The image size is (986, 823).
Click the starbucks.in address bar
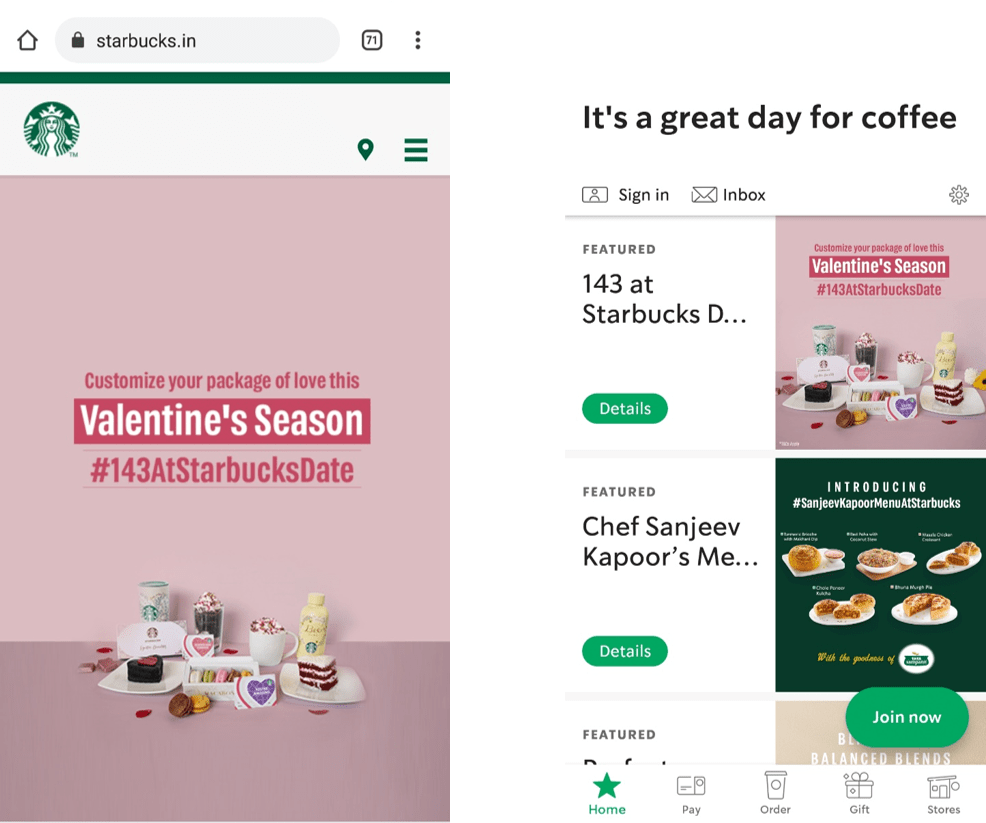(197, 40)
